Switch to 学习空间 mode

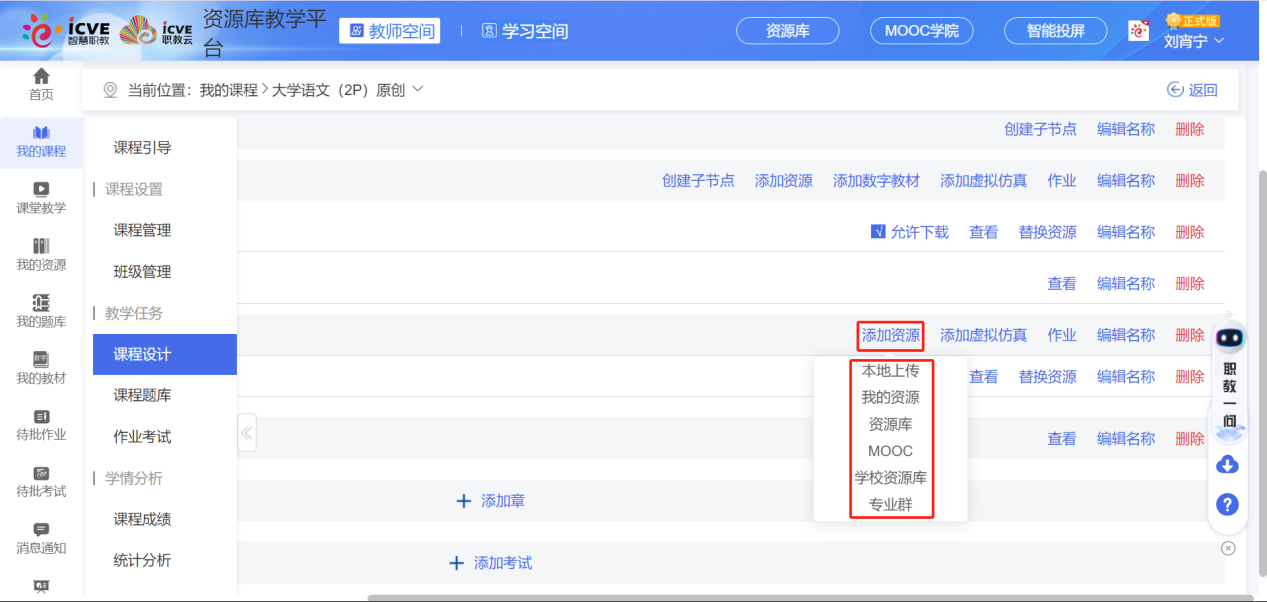point(525,31)
